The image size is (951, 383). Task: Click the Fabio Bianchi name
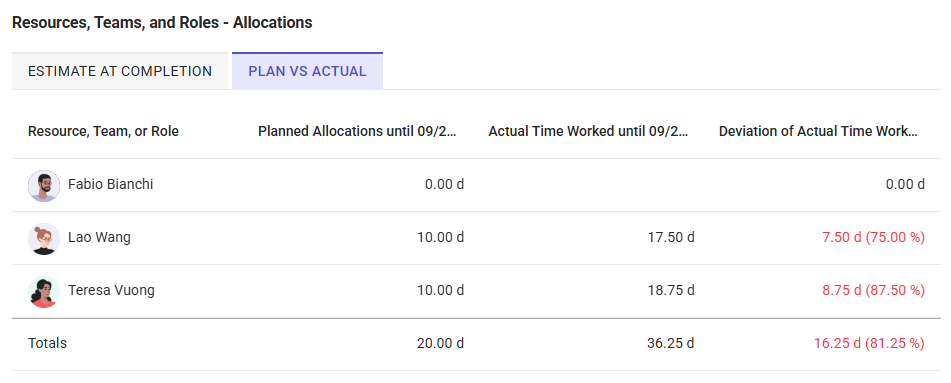point(110,185)
